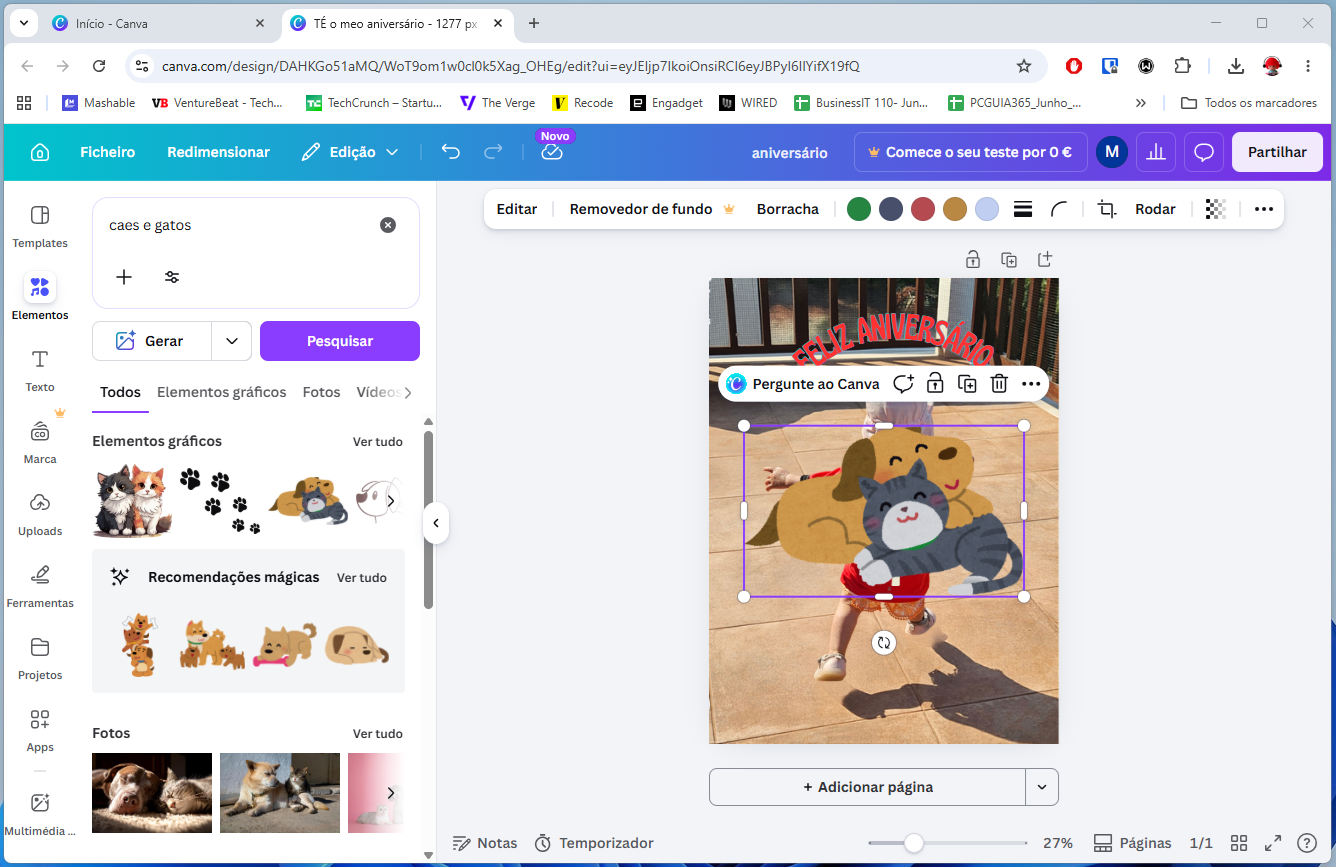Undo the last action
This screenshot has height=867, width=1336.
click(451, 152)
